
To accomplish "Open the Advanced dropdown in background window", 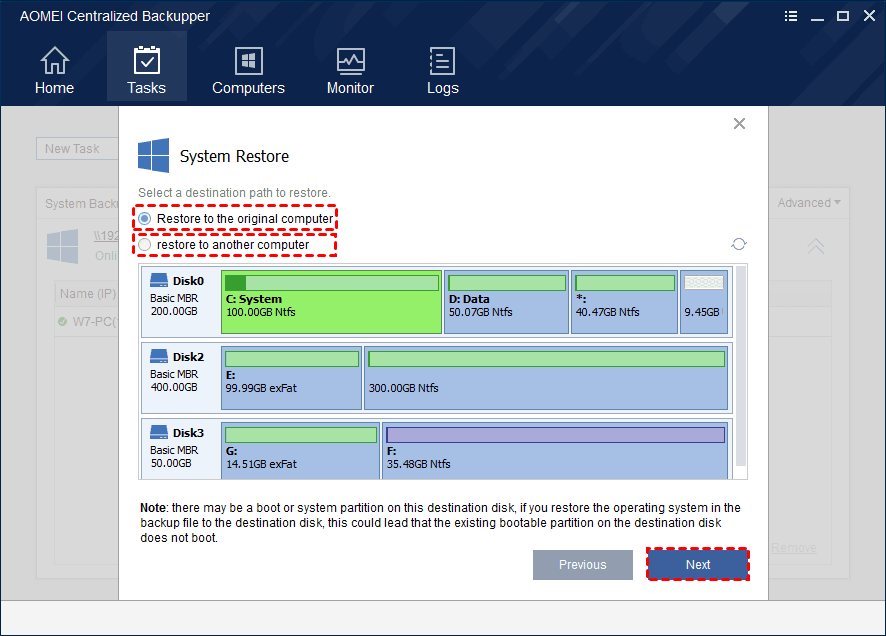I will click(x=809, y=203).
